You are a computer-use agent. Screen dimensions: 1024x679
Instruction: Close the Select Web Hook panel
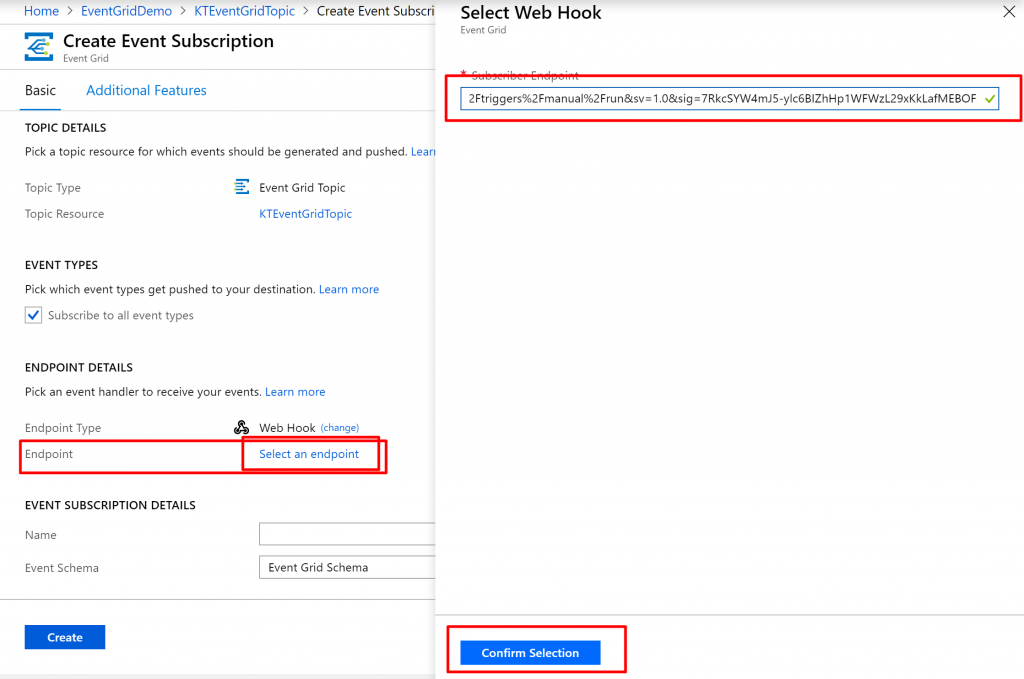[1009, 12]
